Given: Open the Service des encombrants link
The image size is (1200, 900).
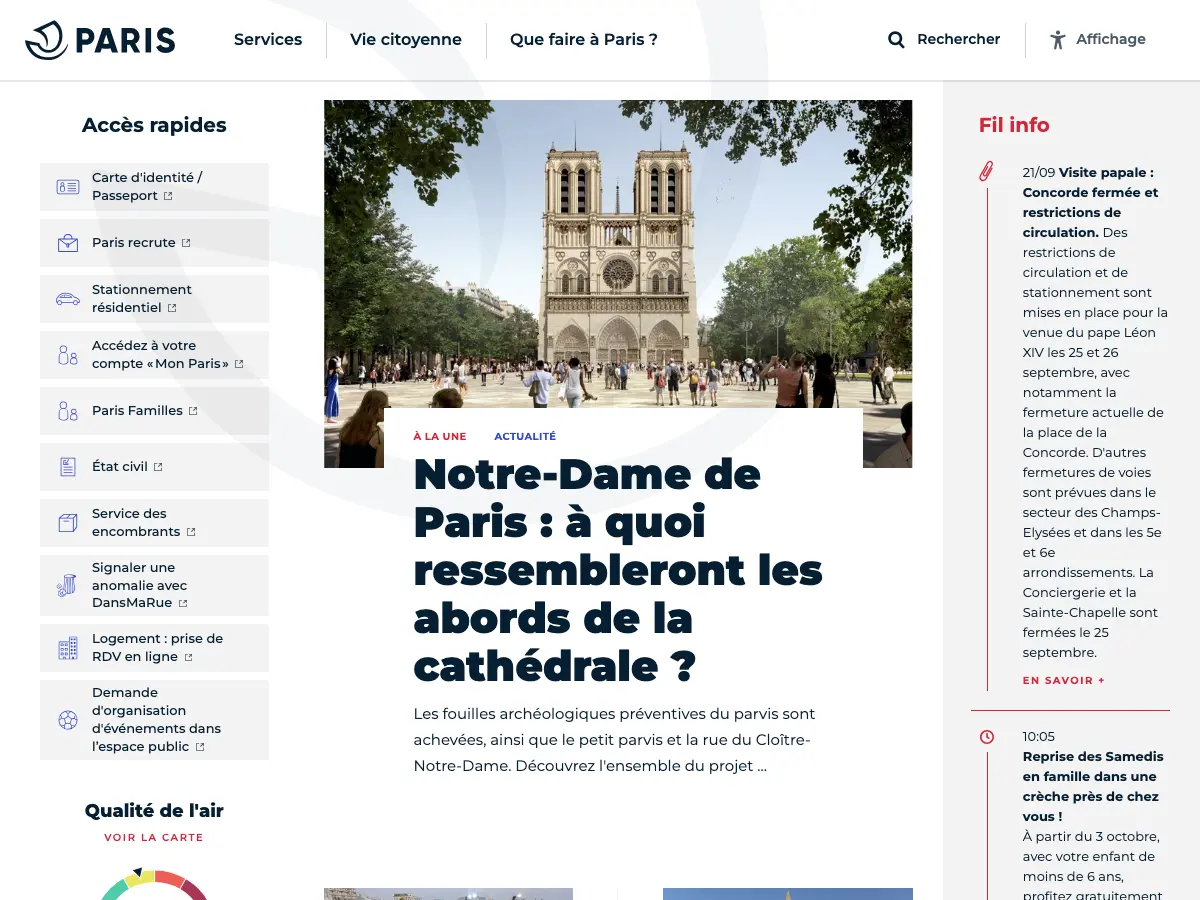Looking at the screenshot, I should click(154, 523).
